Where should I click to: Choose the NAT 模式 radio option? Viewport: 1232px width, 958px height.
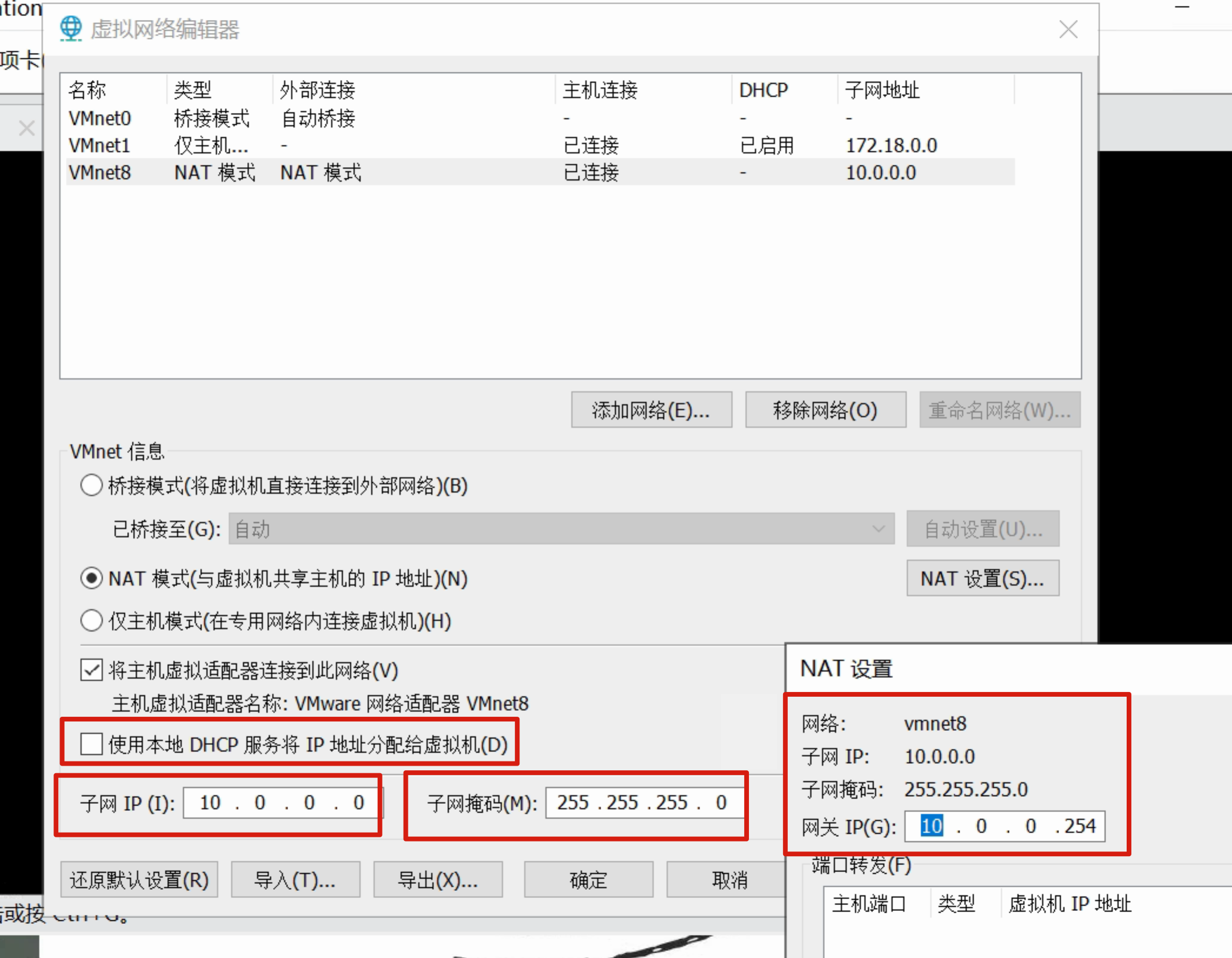pos(91,578)
